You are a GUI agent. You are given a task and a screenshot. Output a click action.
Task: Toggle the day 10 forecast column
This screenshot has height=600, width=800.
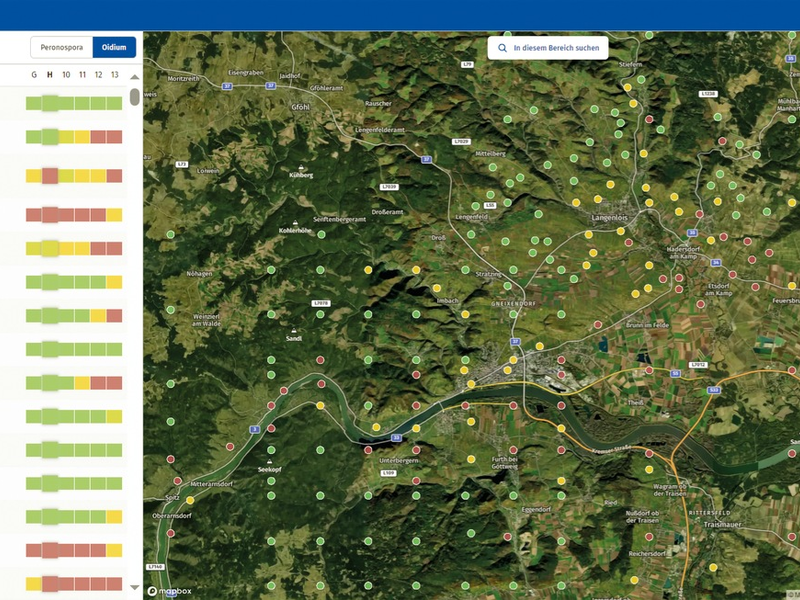[66, 74]
